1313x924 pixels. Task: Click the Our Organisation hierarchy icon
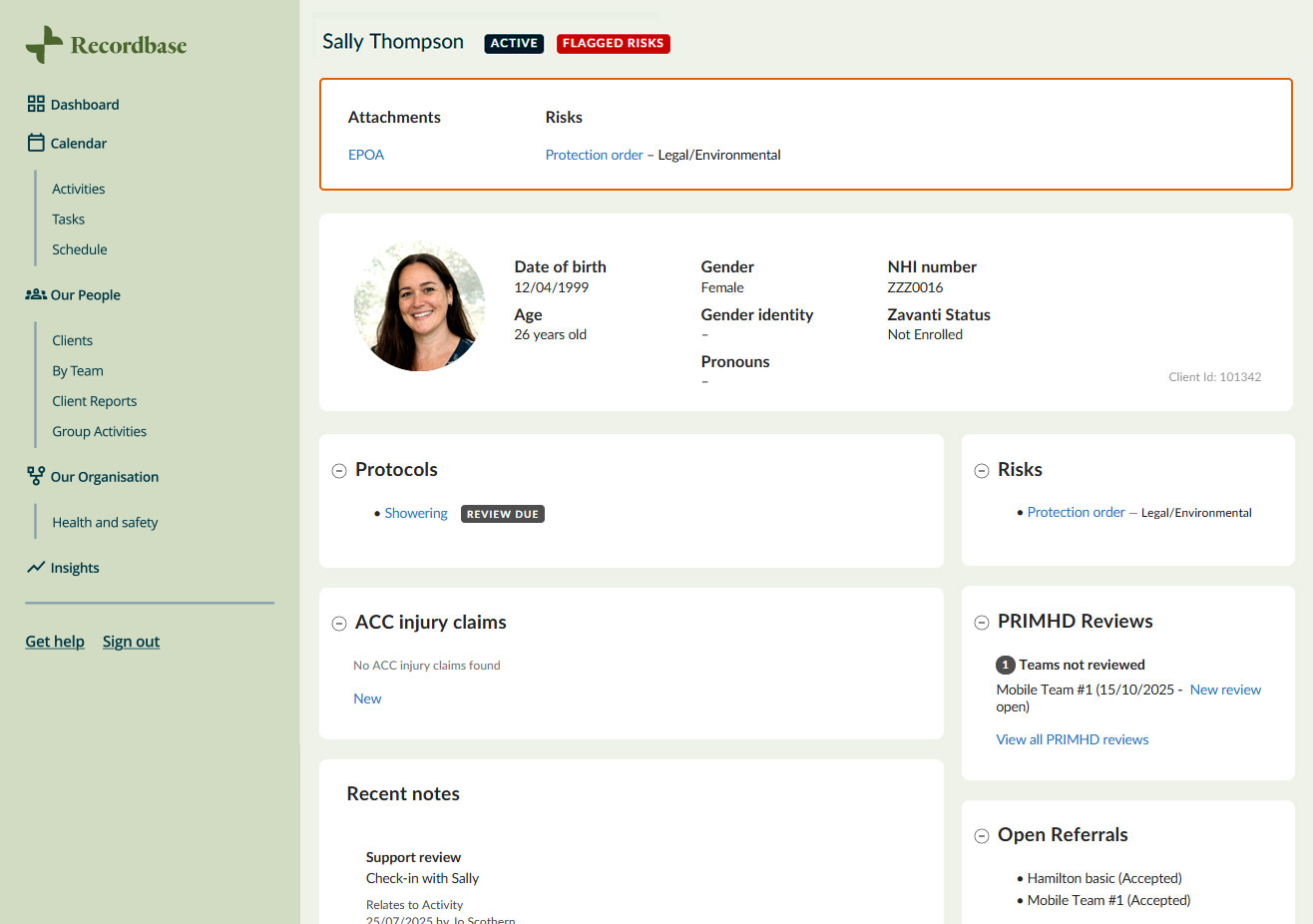36,476
